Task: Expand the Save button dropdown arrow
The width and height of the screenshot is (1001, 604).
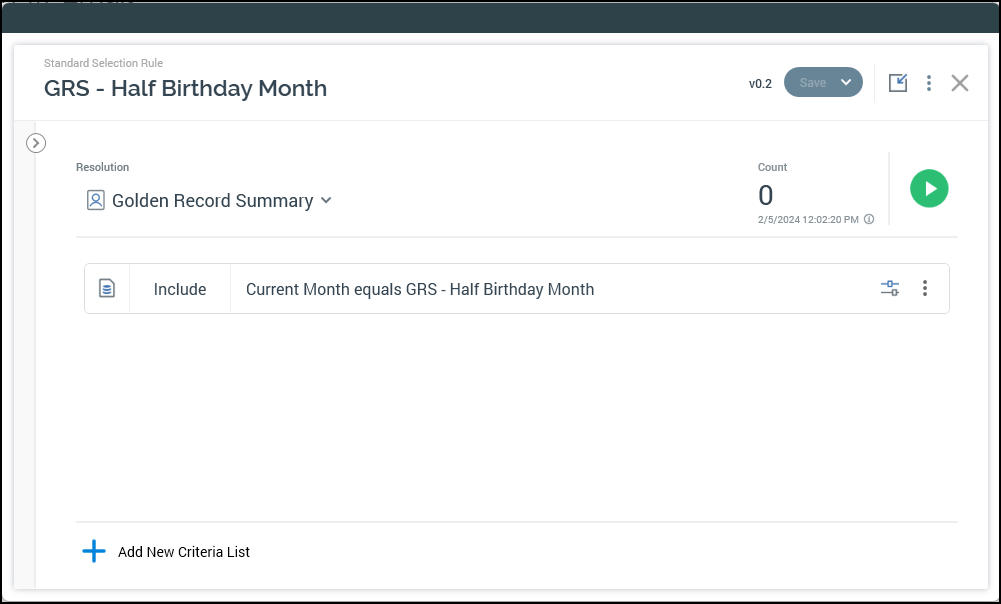Action: tap(846, 83)
